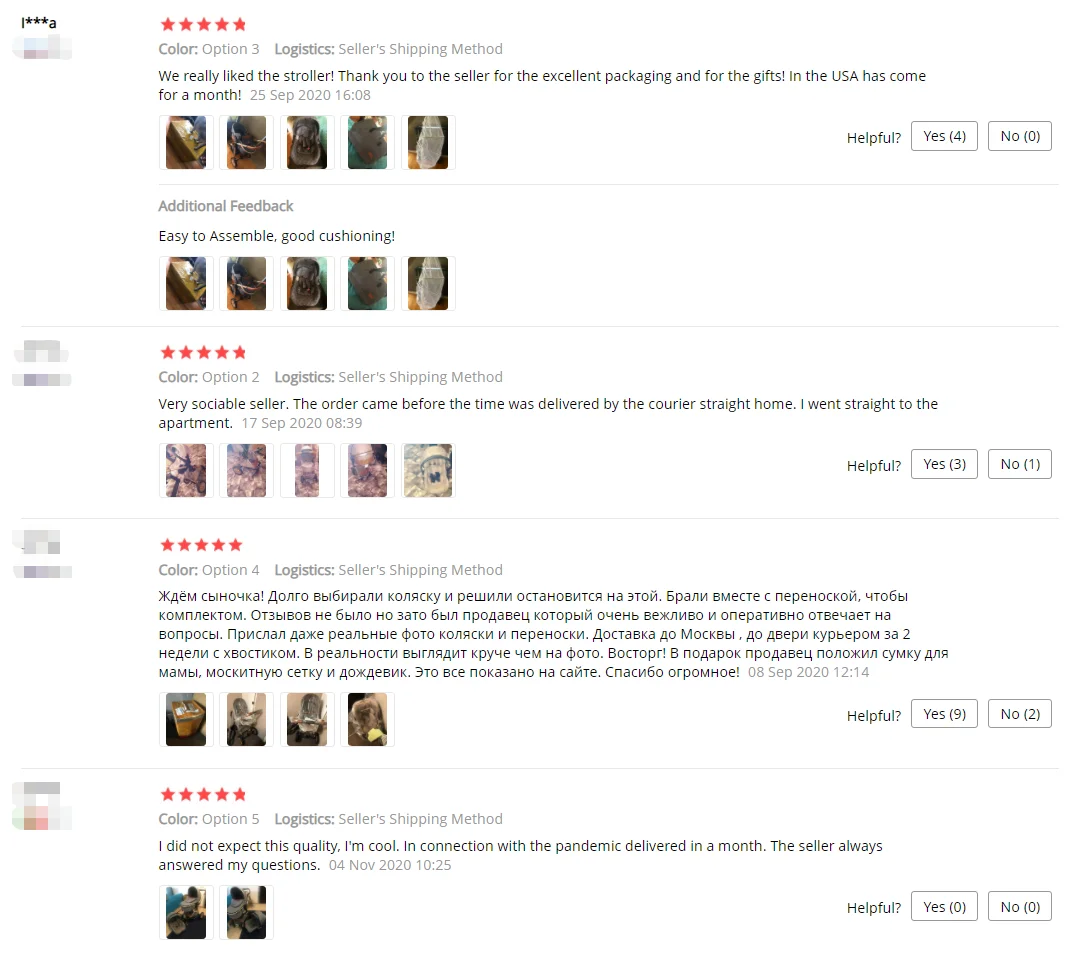Click Yes (0) on the Option 5 review
This screenshot has height=959, width=1078.
943,907
